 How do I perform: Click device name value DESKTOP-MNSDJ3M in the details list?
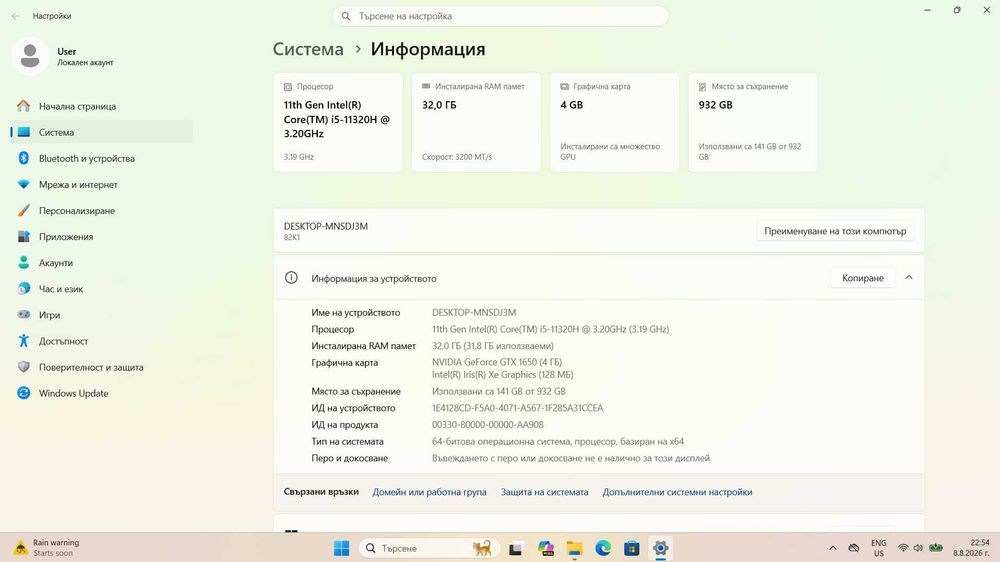point(474,313)
